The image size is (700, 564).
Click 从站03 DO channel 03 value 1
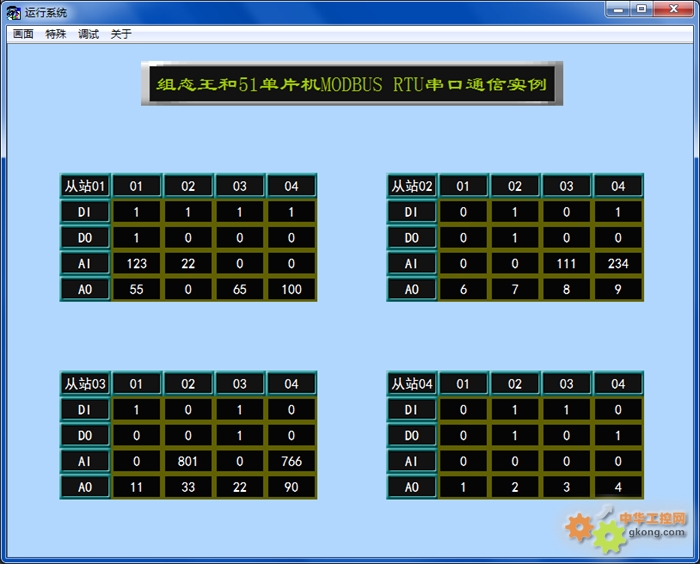point(240,435)
